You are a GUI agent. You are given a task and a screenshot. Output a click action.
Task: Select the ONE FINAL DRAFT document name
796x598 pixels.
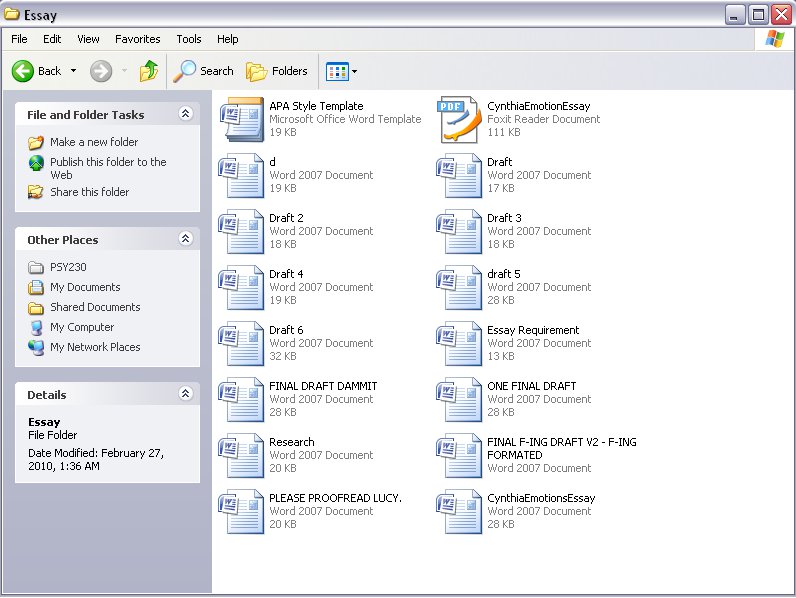click(531, 386)
